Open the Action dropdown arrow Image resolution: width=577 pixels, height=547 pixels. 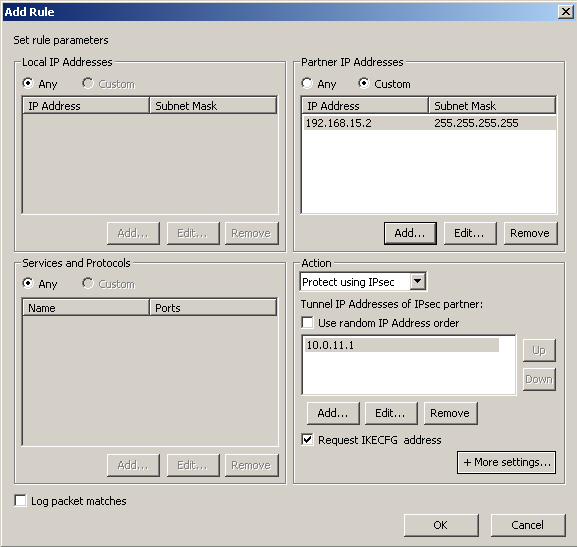417,282
